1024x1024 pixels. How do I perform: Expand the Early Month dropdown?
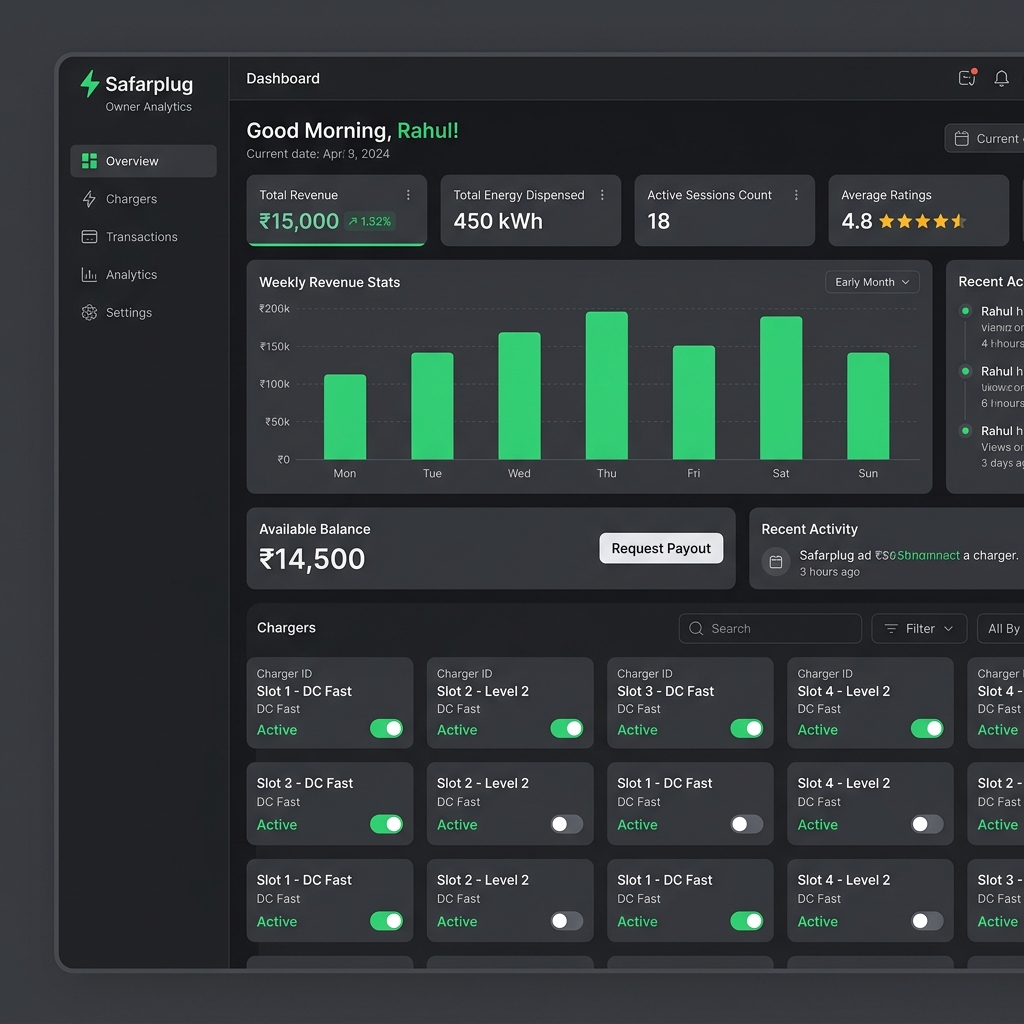(x=872, y=282)
